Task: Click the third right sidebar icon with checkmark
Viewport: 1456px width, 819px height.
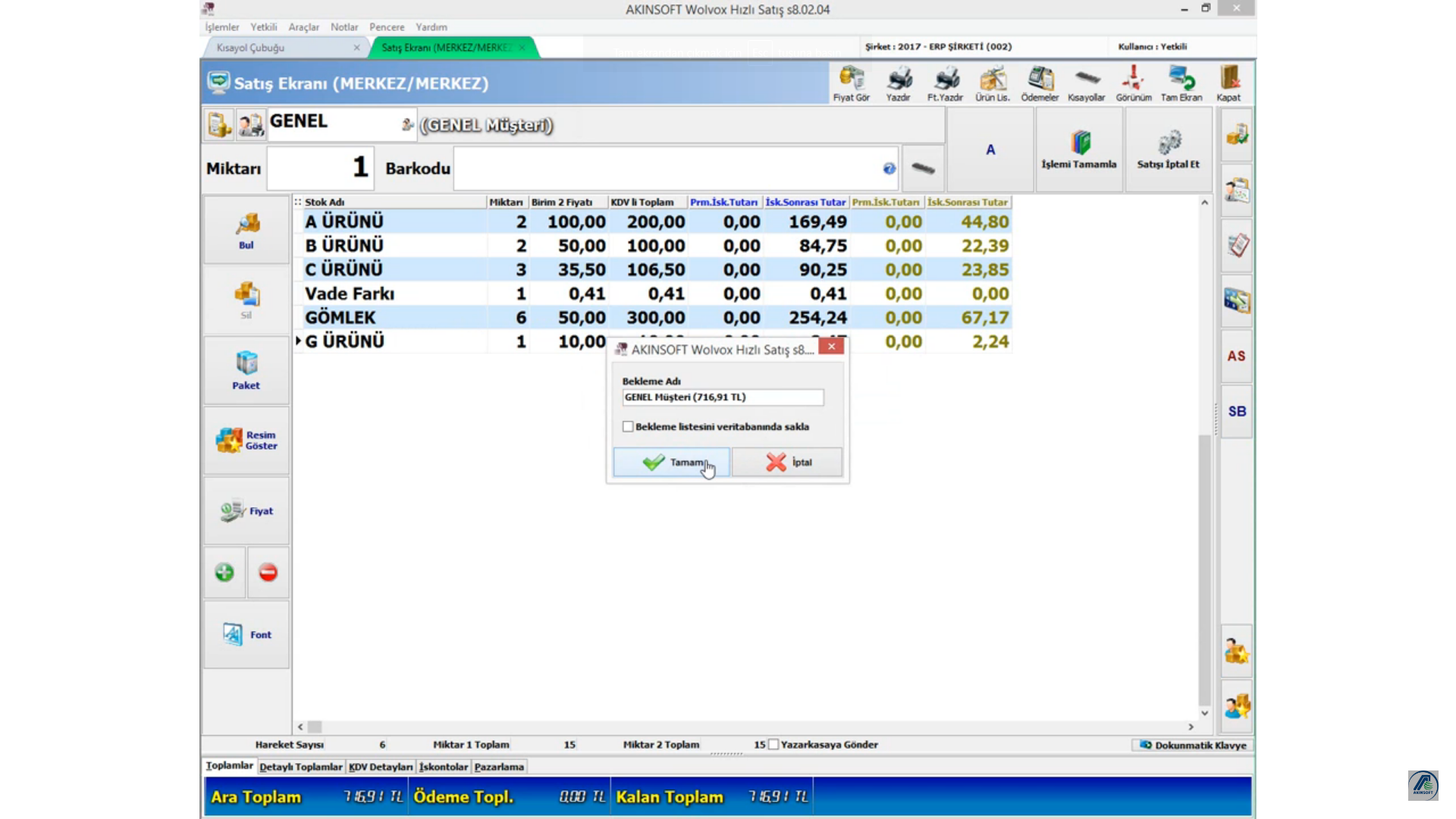Action: (x=1237, y=246)
